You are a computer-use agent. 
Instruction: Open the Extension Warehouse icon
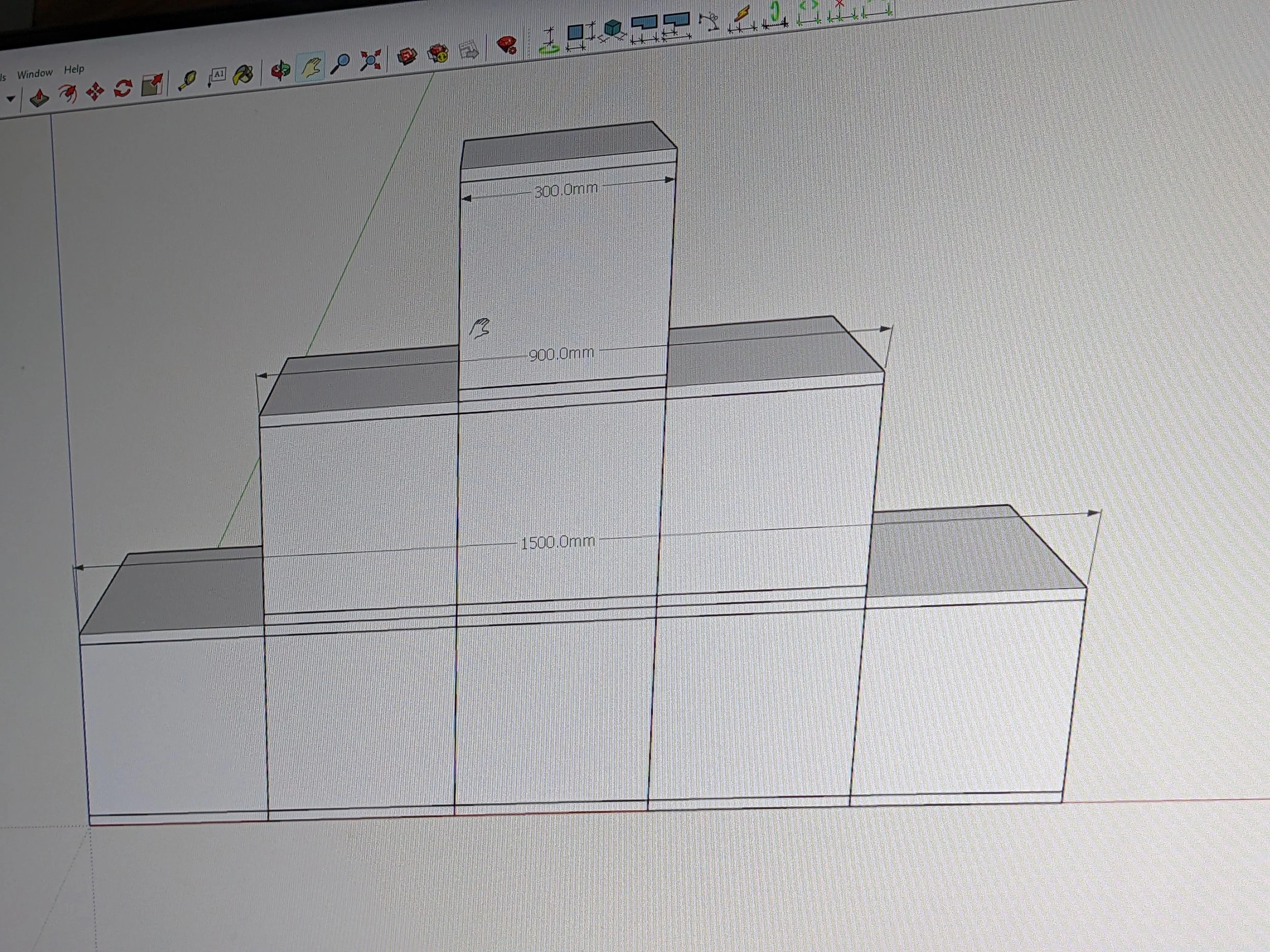438,53
